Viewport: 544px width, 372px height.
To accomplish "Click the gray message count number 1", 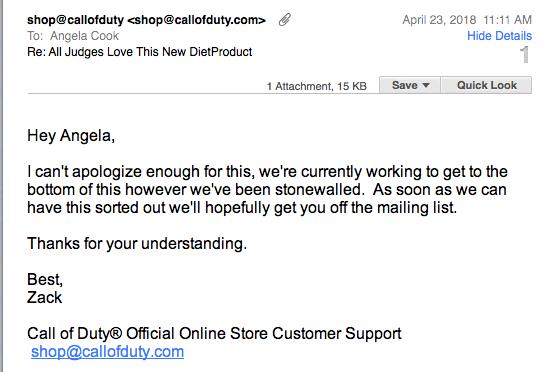I will coord(525,54).
